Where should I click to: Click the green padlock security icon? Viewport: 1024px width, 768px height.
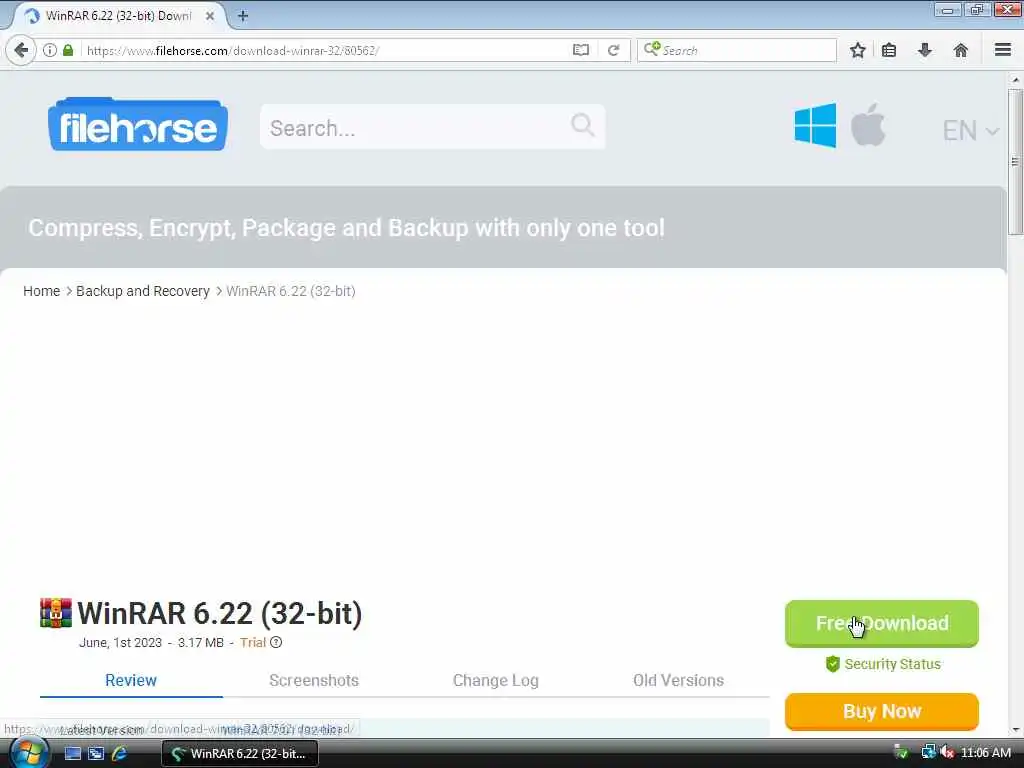[68, 50]
